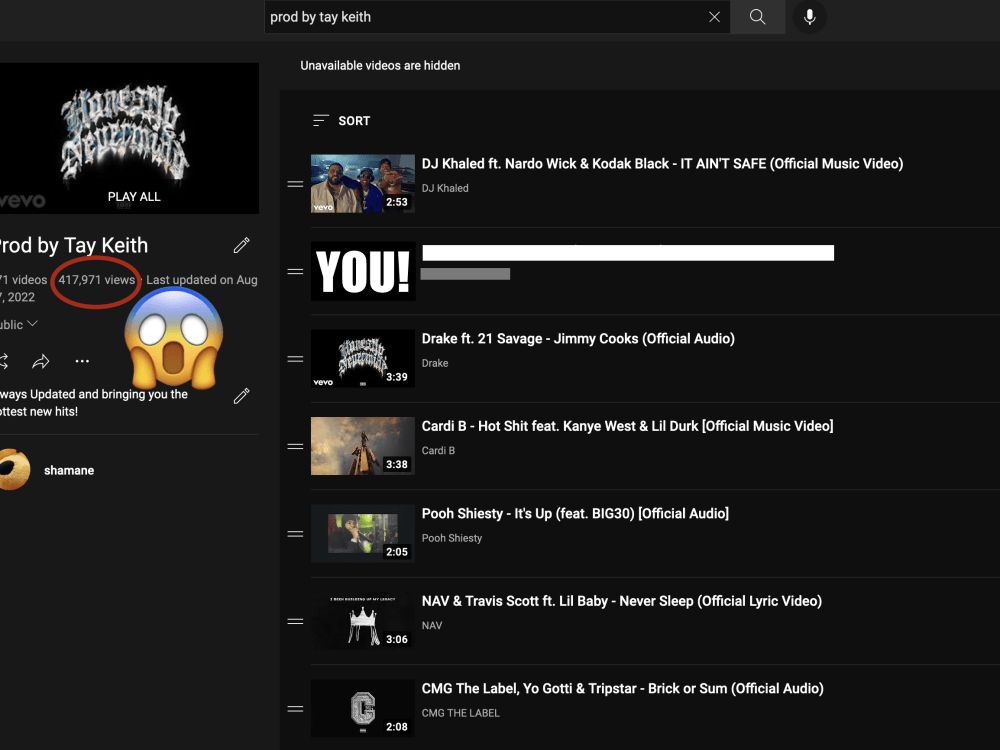1000x750 pixels.
Task: Open the Cardi B Hot Shit thumbnail
Action: tap(363, 446)
